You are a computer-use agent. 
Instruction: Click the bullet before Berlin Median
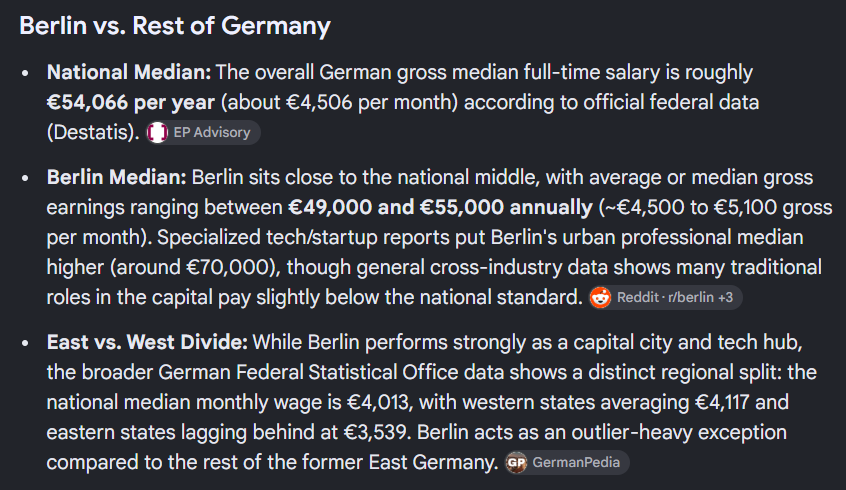click(25, 178)
